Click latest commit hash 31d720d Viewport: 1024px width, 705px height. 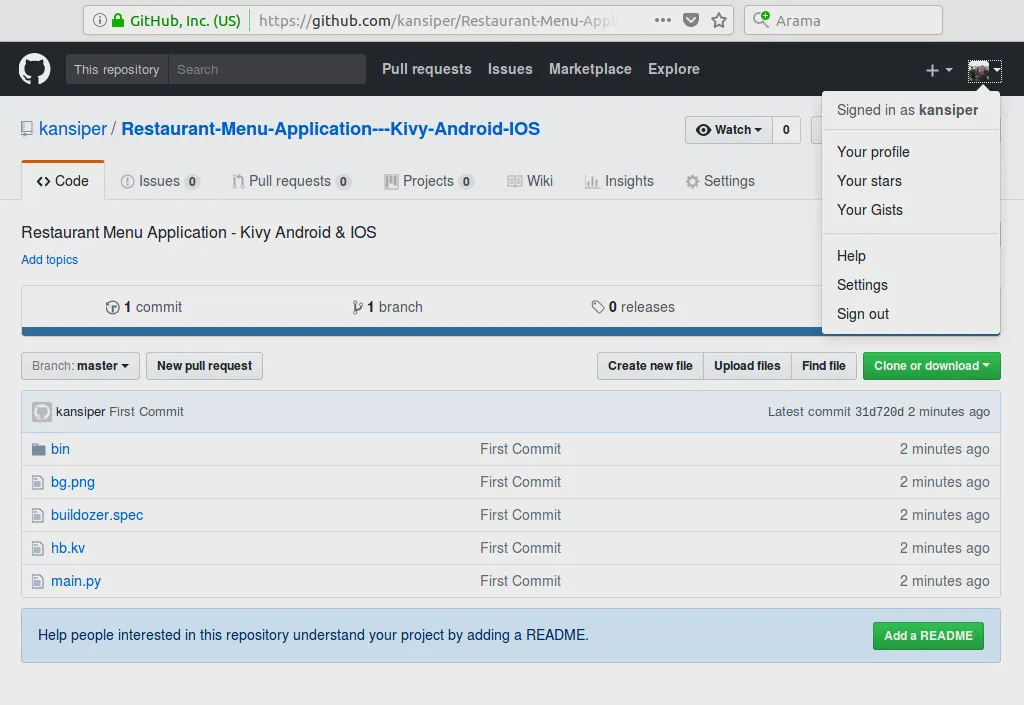tap(879, 412)
